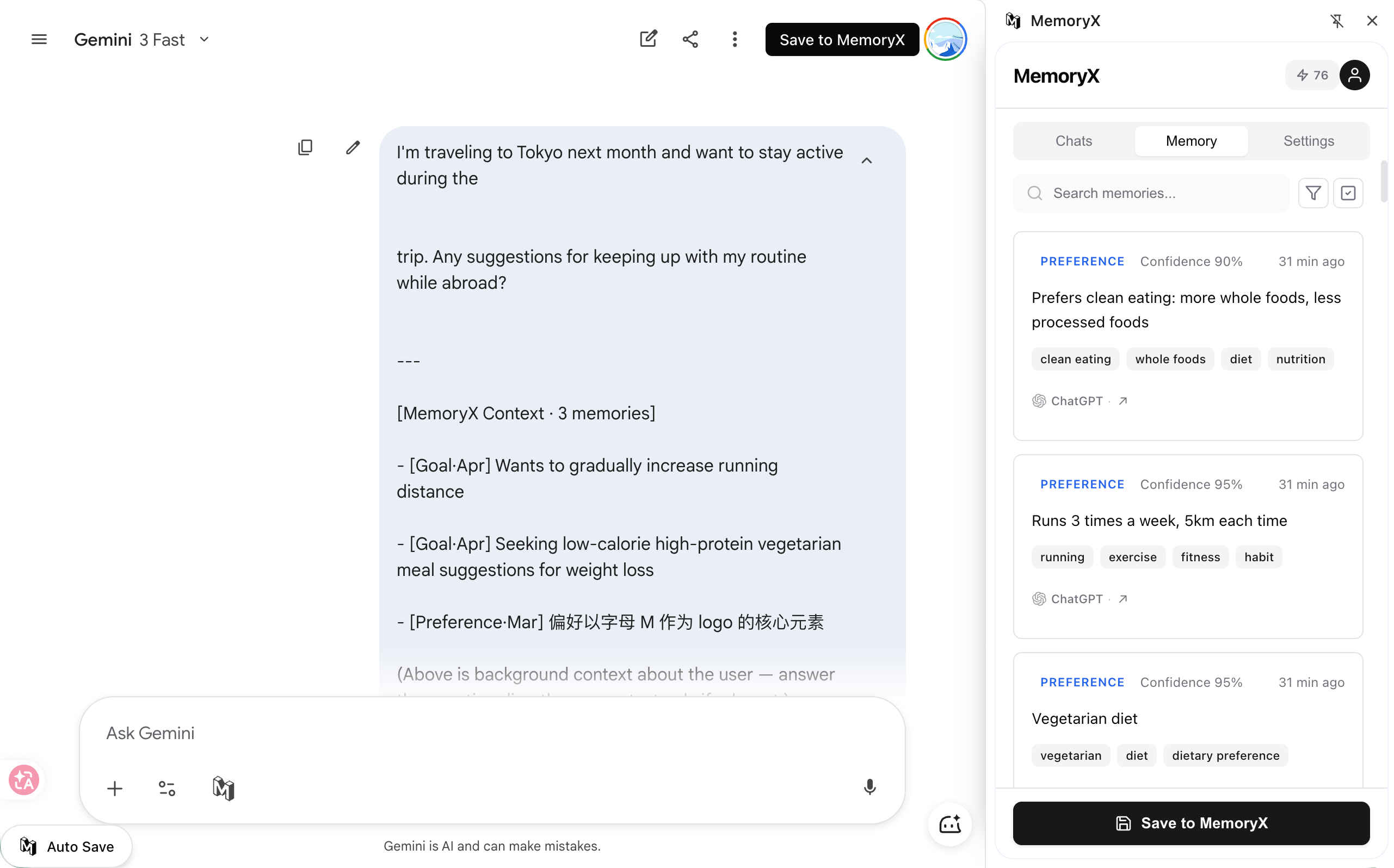
Task: Copy the prompt using the copy icon
Action: [305, 147]
